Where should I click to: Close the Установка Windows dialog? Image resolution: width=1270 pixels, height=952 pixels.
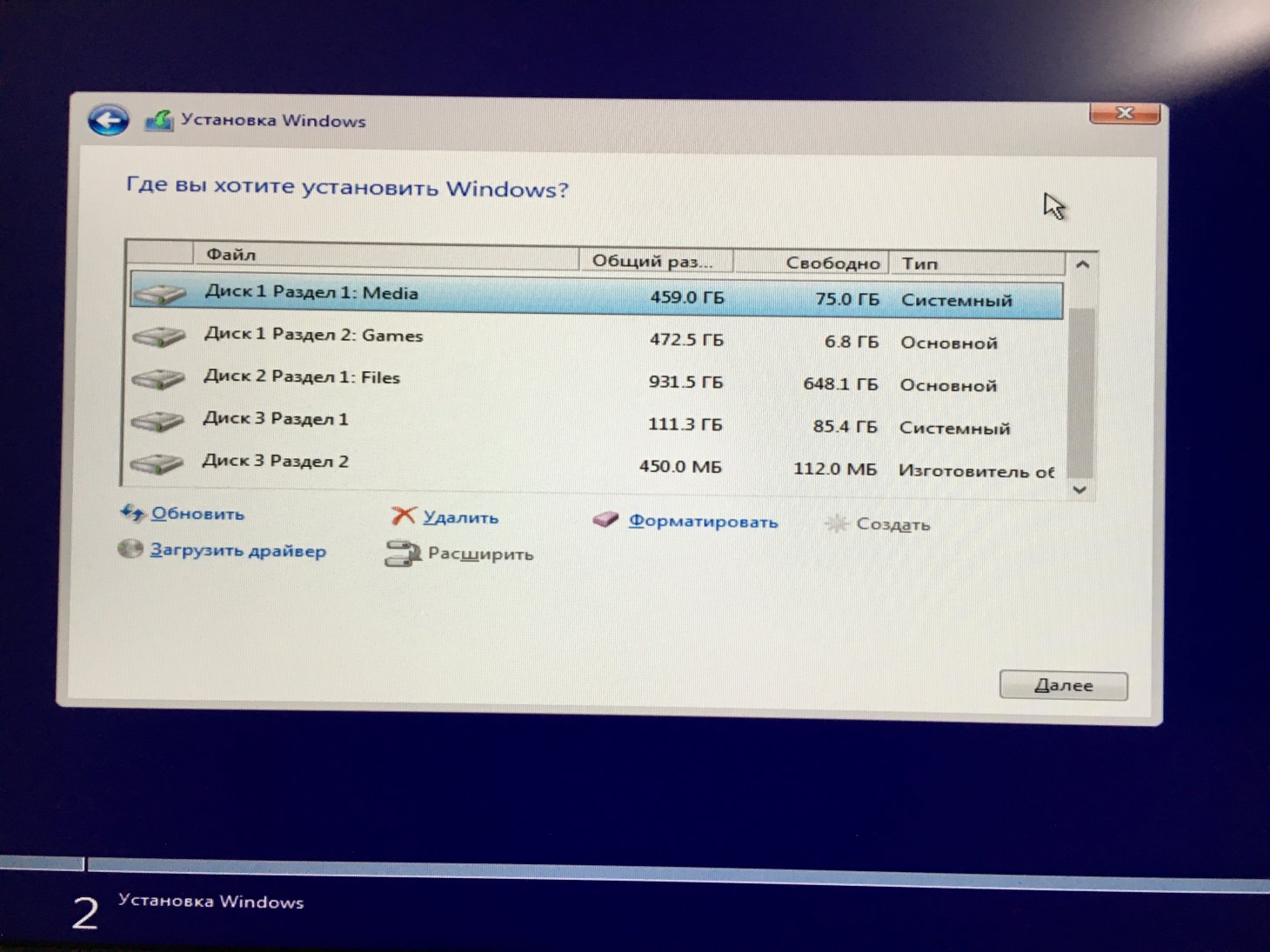(x=1125, y=114)
